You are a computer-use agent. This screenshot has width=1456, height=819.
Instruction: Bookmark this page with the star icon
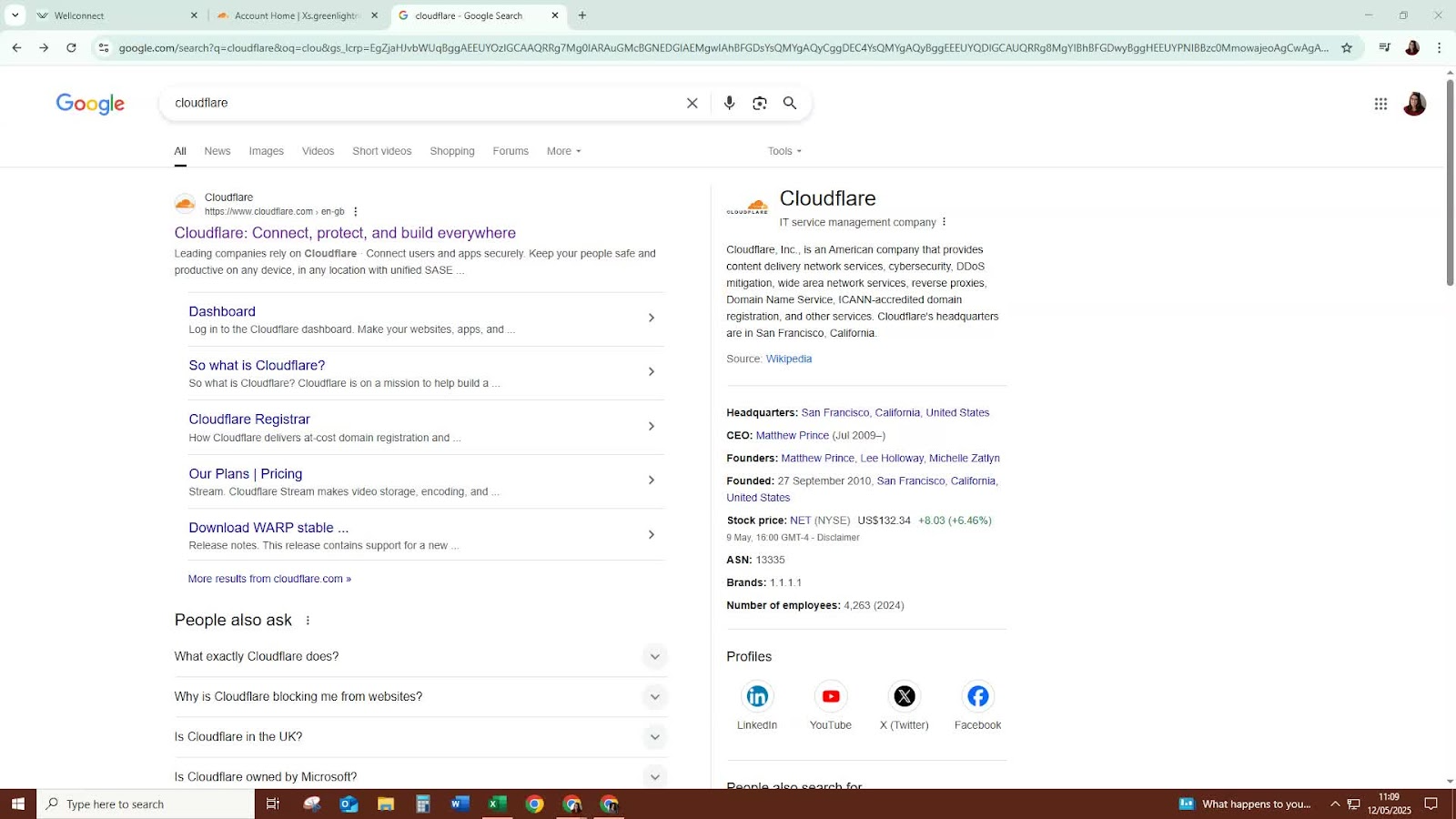(x=1347, y=47)
